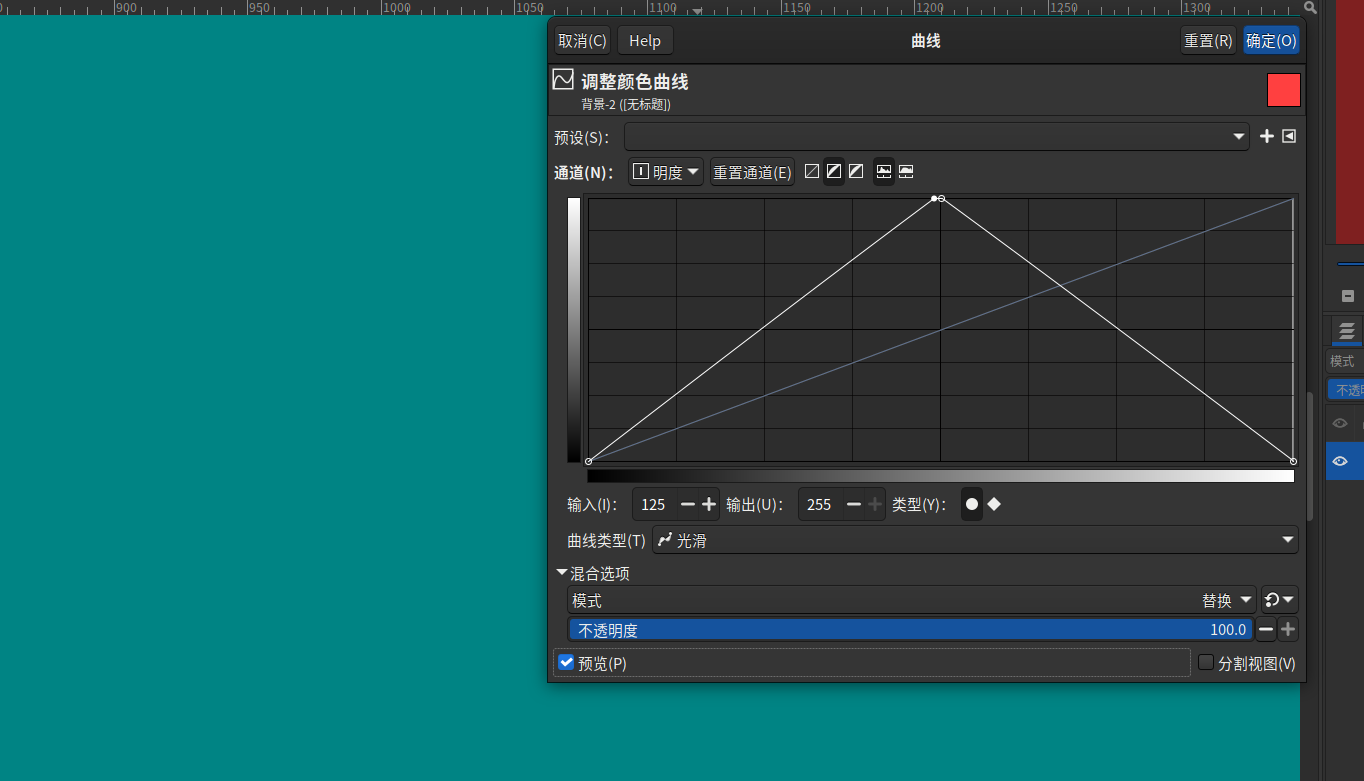Click the 输入 input value field

coord(653,505)
